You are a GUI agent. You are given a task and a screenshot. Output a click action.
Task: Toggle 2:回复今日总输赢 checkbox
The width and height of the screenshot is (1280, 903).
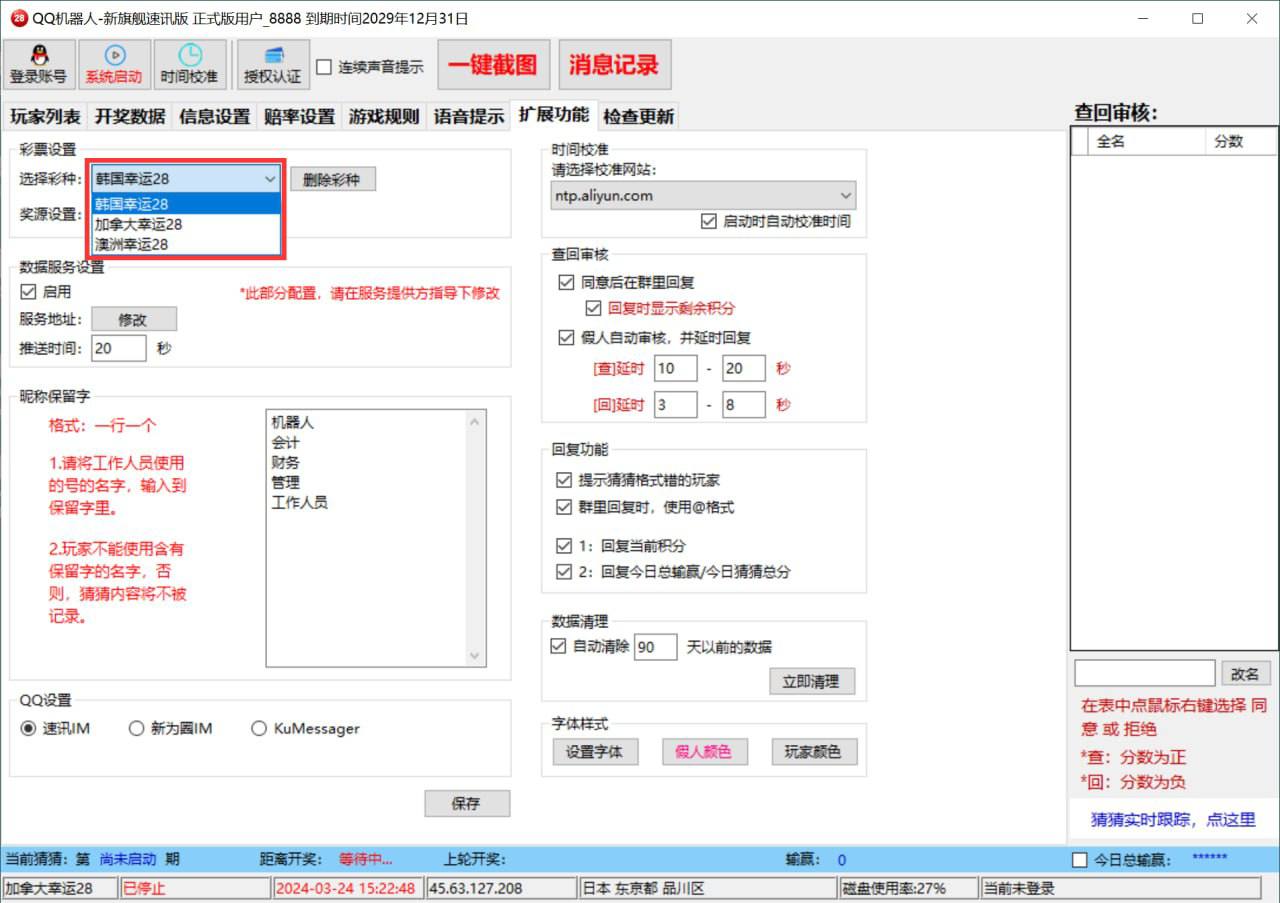click(564, 572)
